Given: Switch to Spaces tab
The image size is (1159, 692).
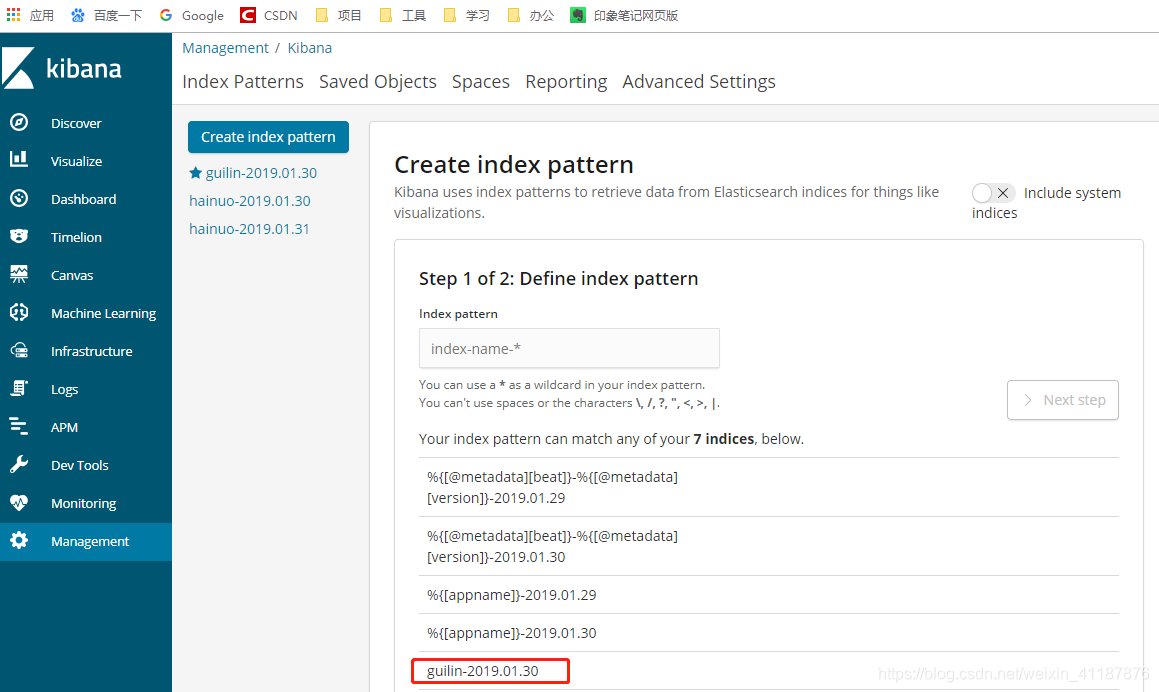Looking at the screenshot, I should (x=480, y=81).
